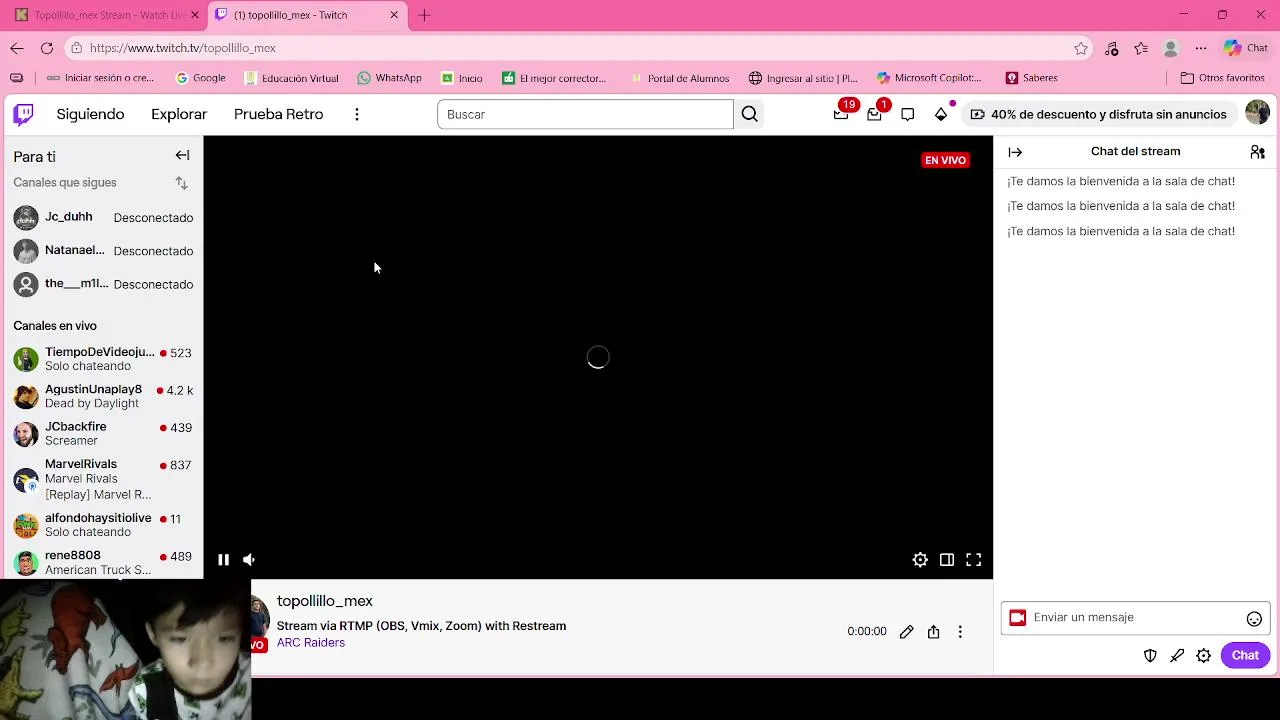
Task: Open stream options three-dot menu
Action: click(x=960, y=632)
